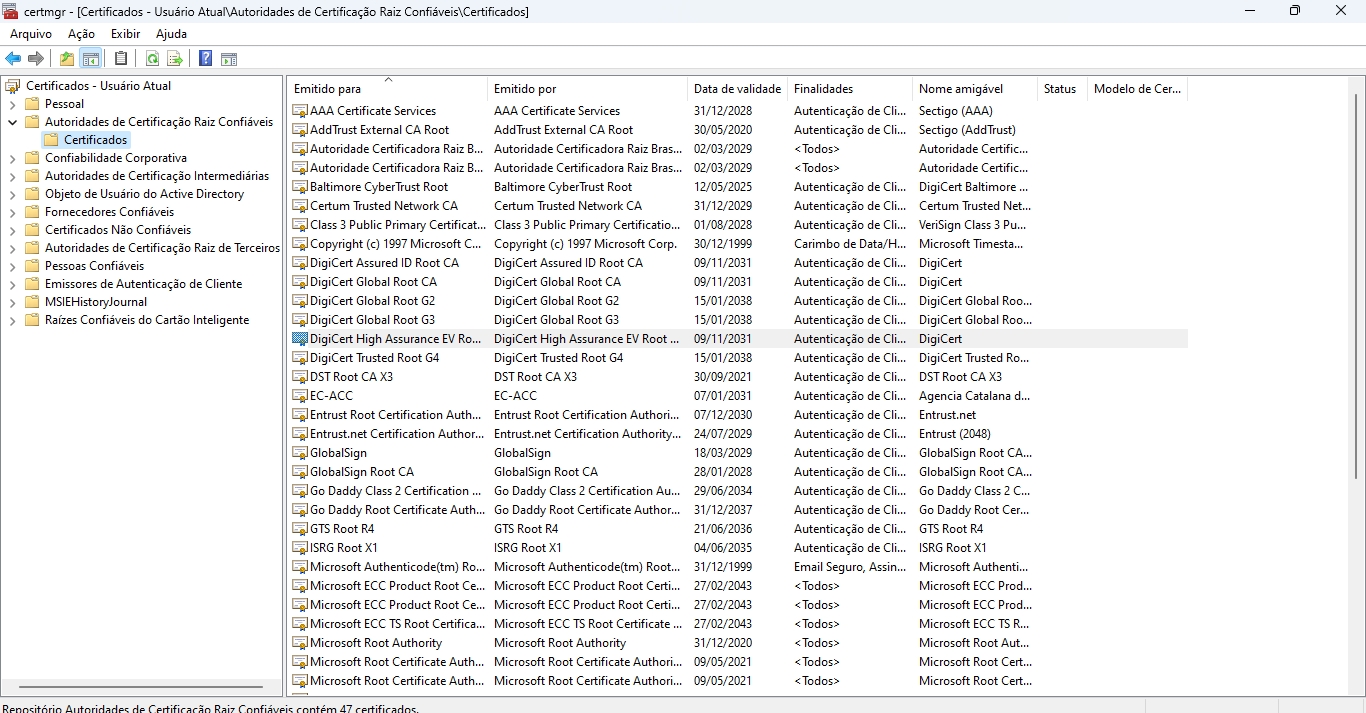Click the MSIEHistoryJournal folder icon
The width and height of the screenshot is (1366, 713).
pos(32,302)
